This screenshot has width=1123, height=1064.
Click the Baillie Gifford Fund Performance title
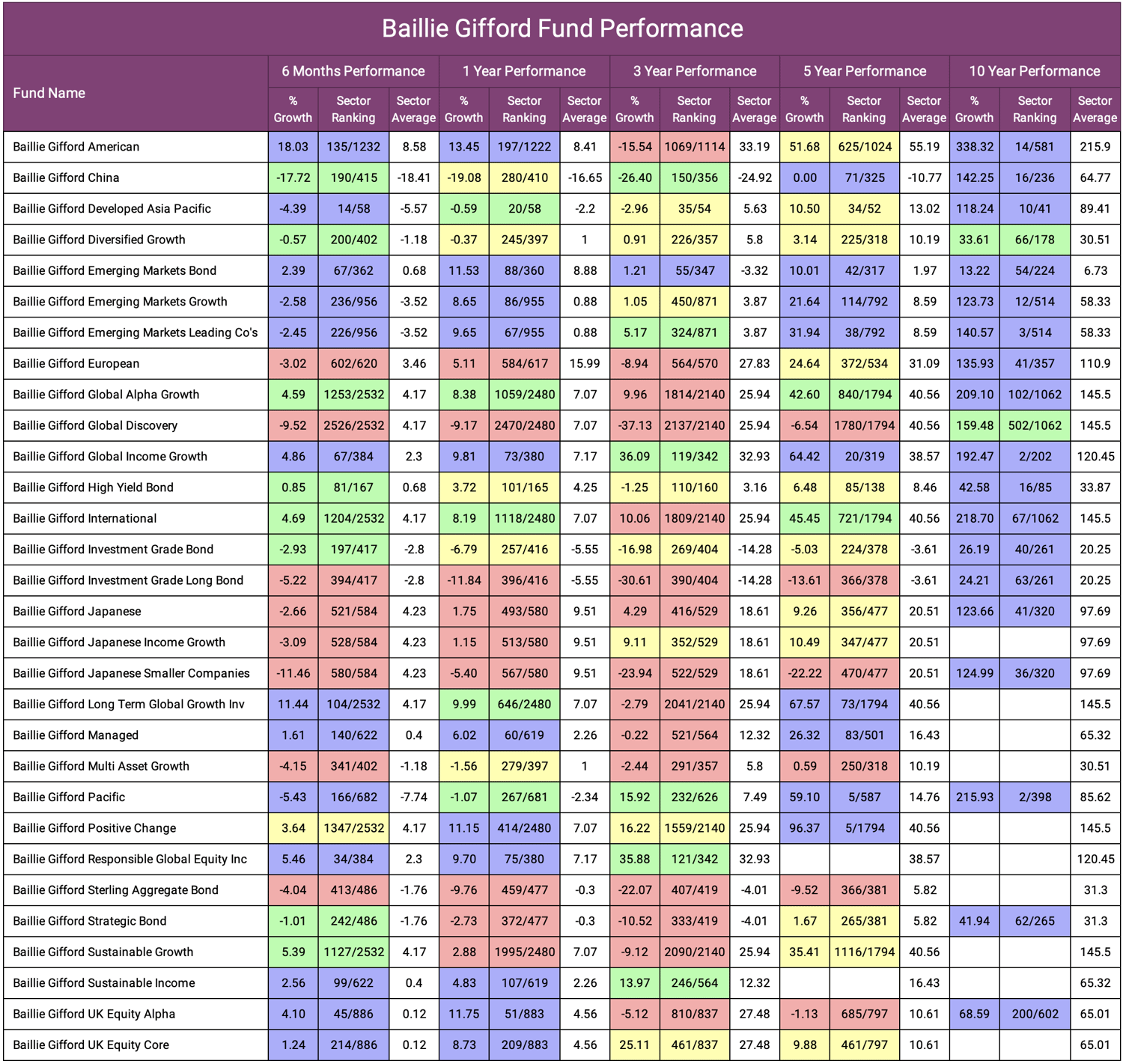tap(562, 28)
